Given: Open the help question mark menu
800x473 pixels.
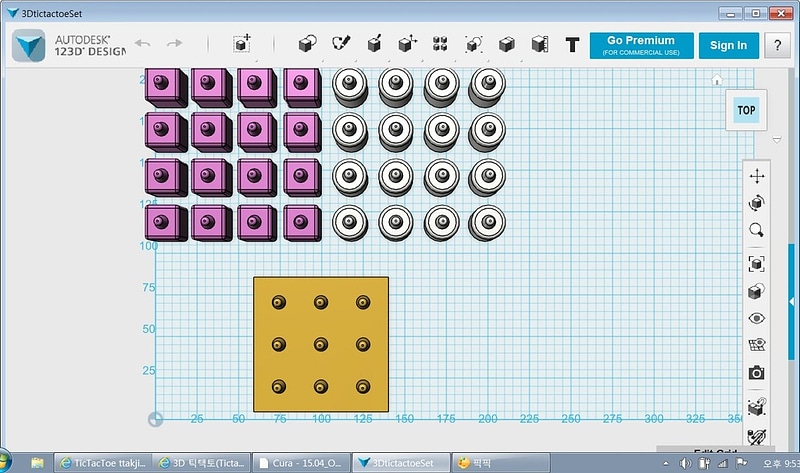Looking at the screenshot, I should 777,45.
